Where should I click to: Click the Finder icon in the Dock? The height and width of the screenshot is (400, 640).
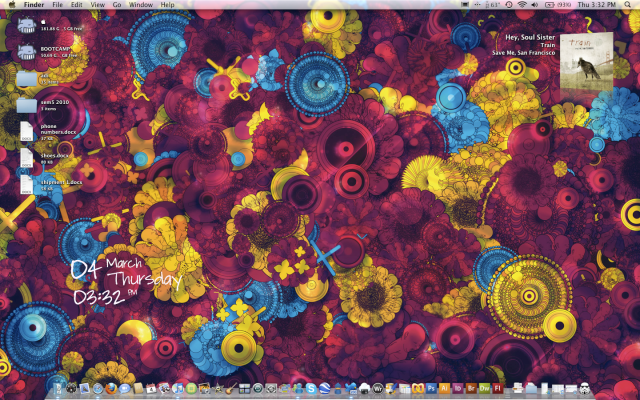59,388
